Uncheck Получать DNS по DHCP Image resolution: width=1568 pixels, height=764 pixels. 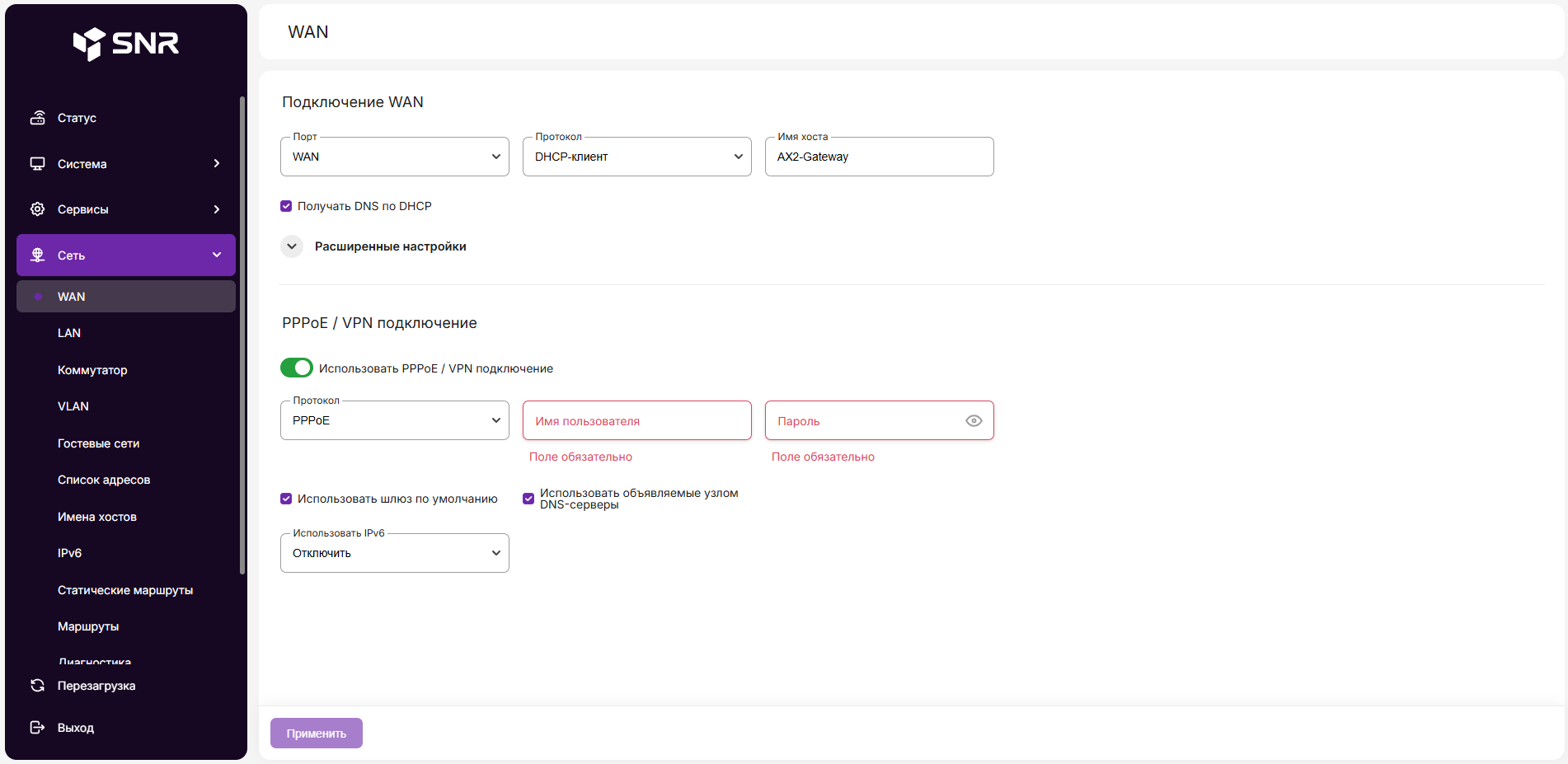pyautogui.click(x=286, y=206)
